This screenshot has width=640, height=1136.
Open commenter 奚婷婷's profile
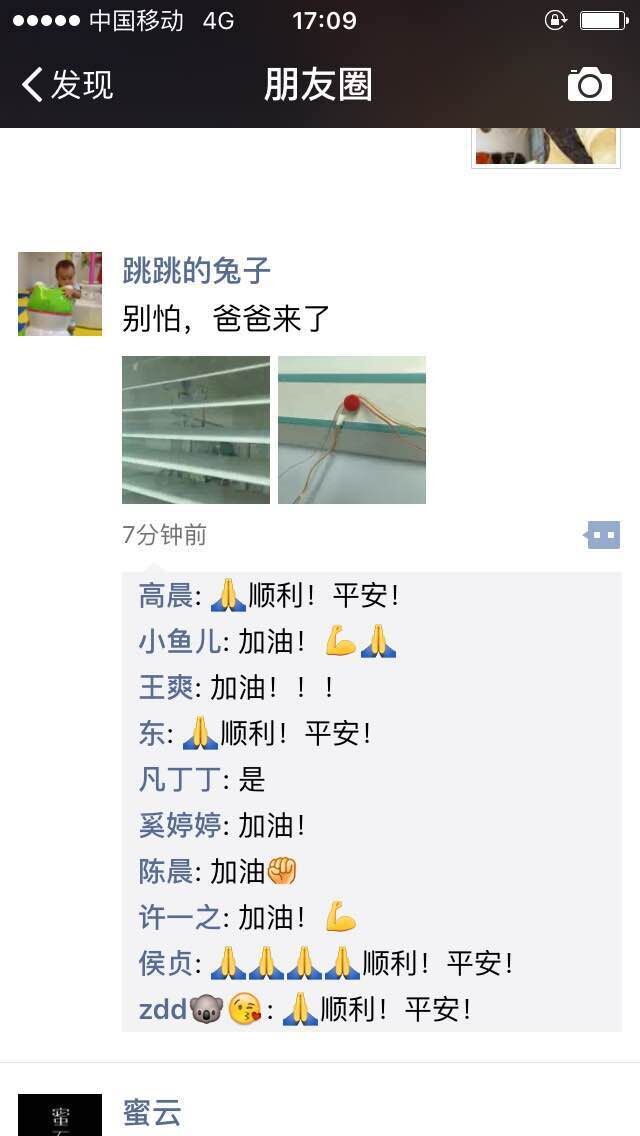tap(180, 825)
